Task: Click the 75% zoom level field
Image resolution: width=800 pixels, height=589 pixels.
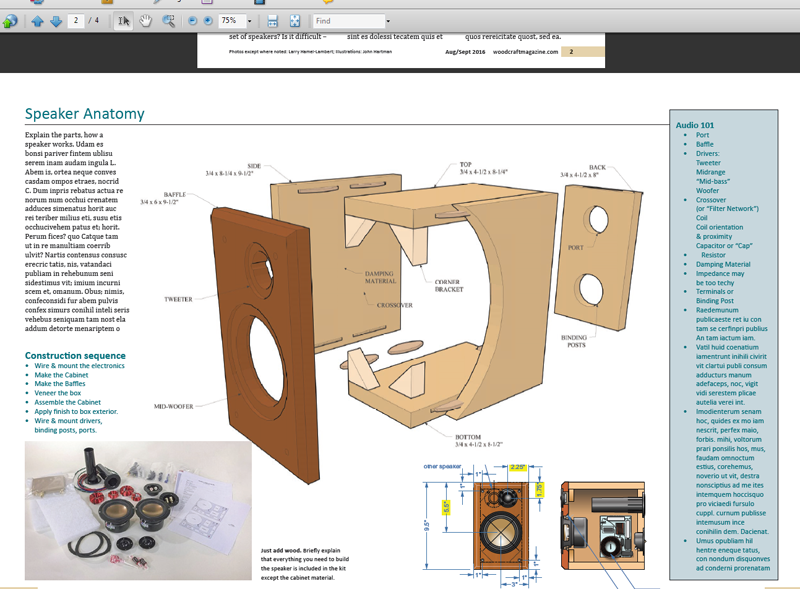Action: [232, 20]
